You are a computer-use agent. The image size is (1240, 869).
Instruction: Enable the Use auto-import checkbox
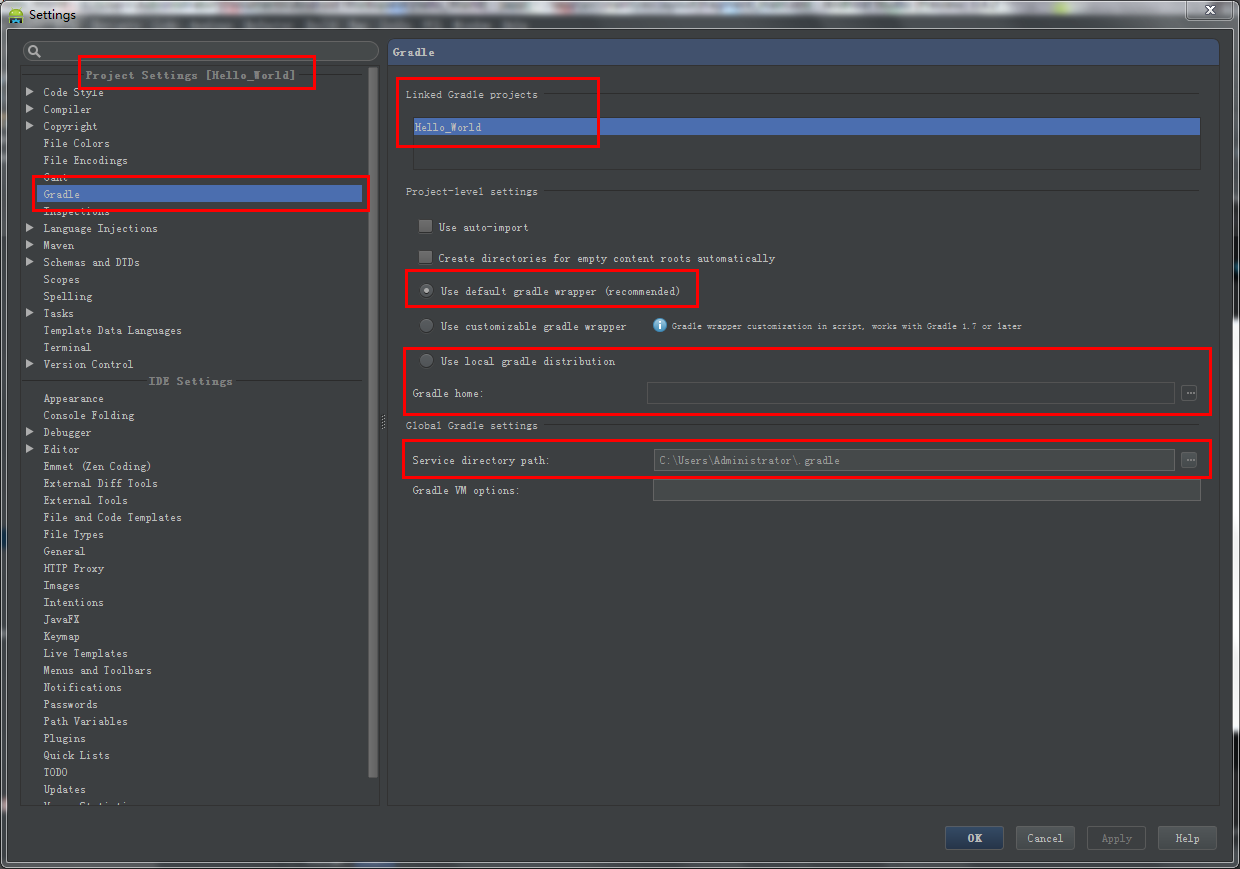tap(425, 225)
